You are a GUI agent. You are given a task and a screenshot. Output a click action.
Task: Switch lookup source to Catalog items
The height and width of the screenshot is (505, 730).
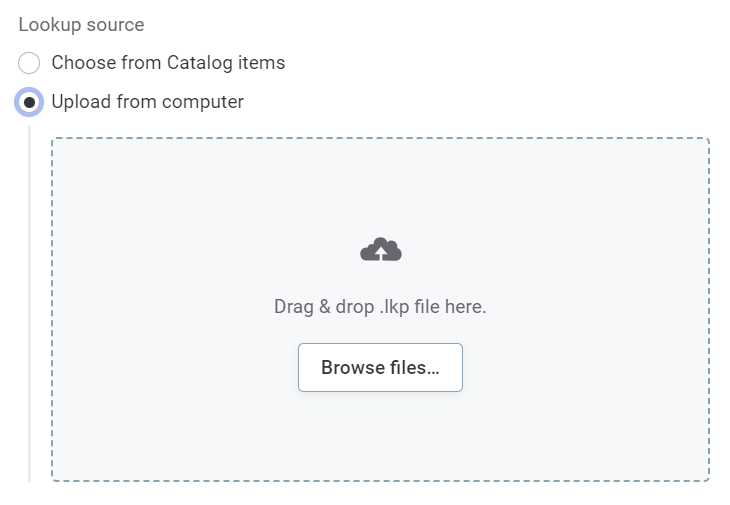click(x=29, y=63)
